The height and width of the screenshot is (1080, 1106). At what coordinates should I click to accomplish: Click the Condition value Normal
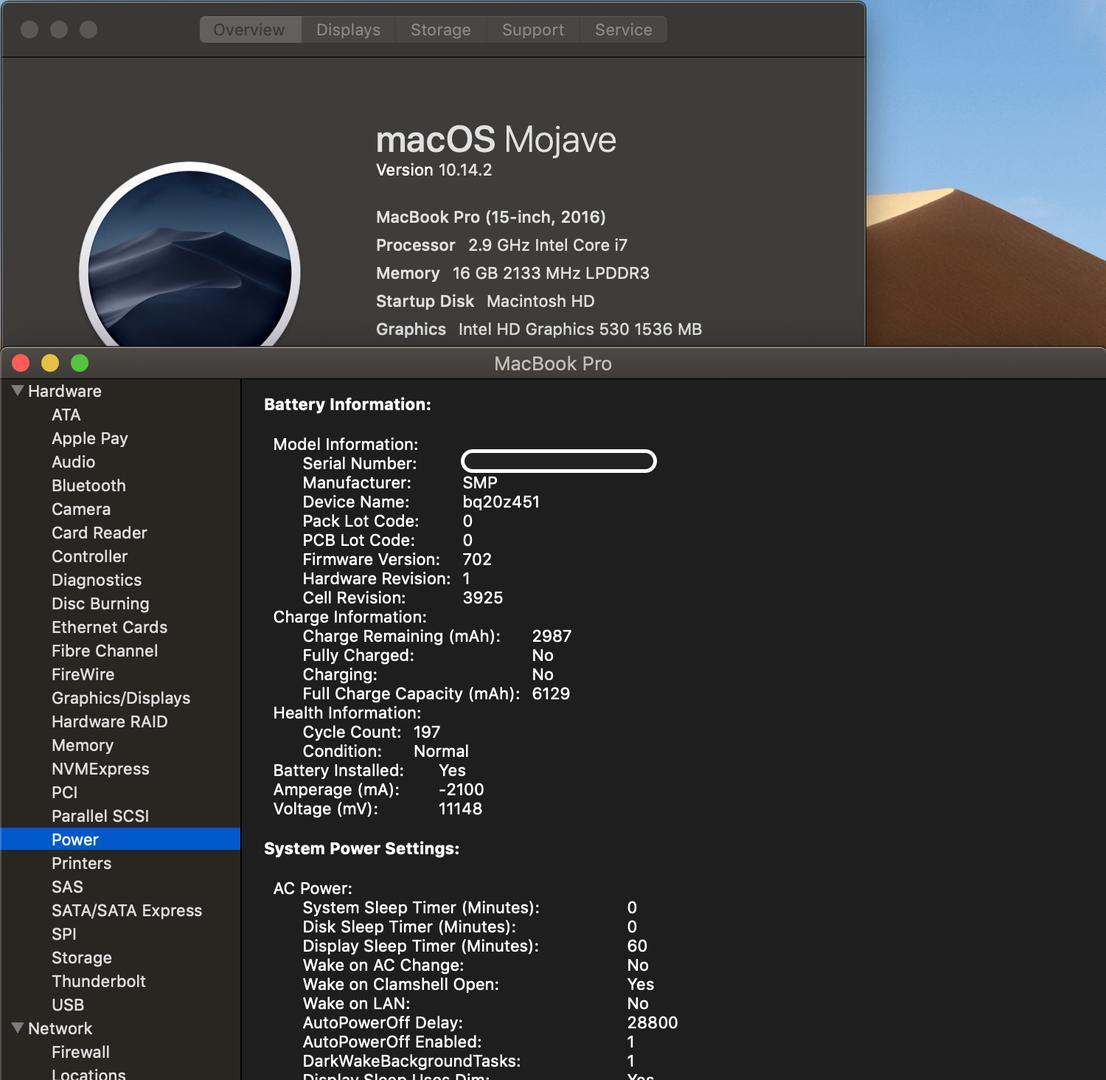[x=442, y=752]
